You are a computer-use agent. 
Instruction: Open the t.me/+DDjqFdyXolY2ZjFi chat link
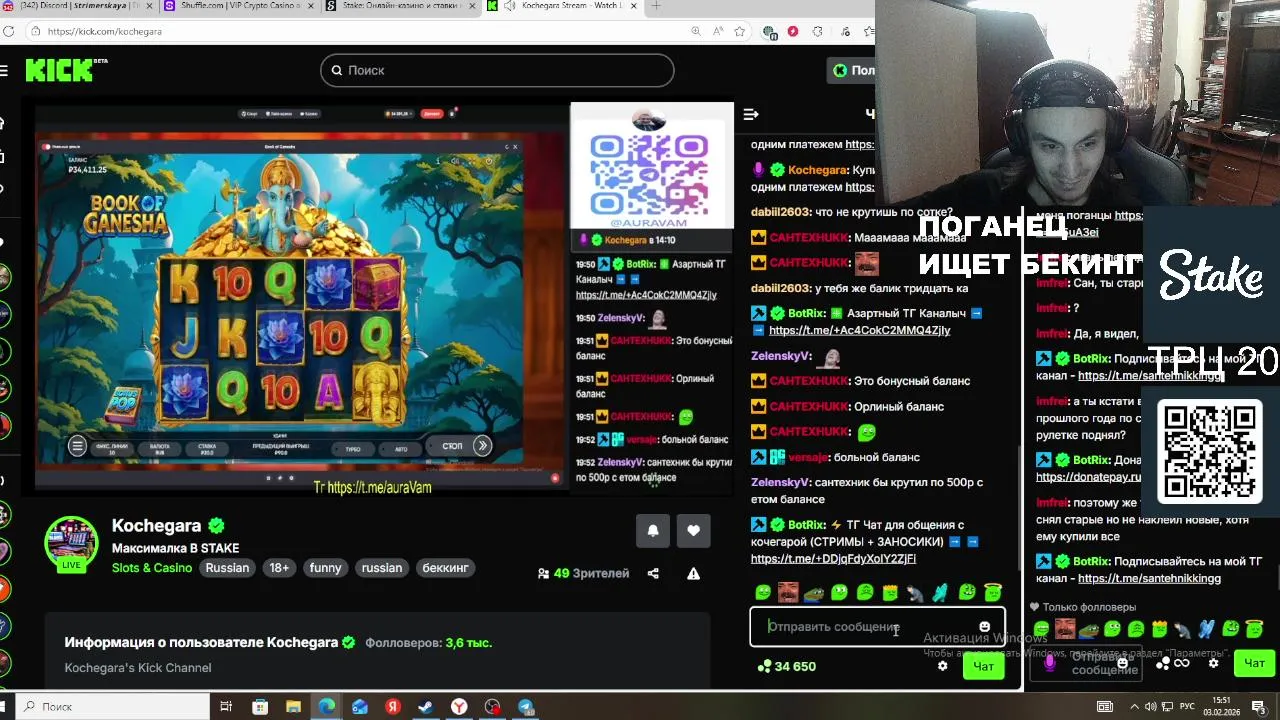pos(833,559)
